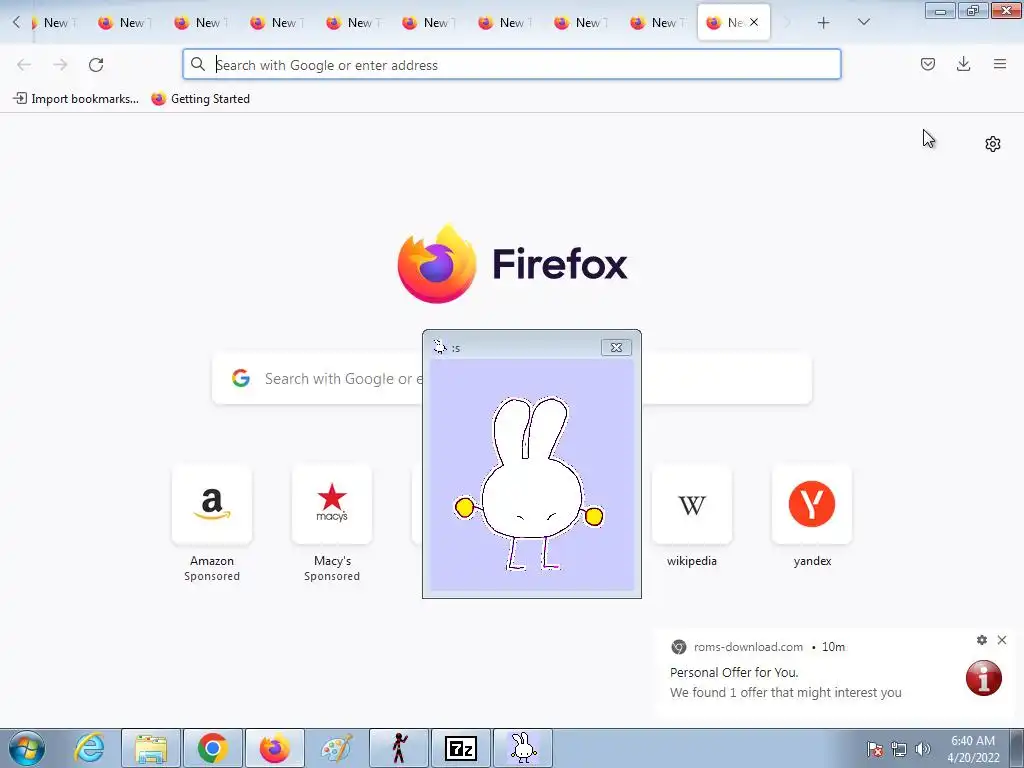Switch to the third New Tab
Screen dimensions: 1024x768
(x=200, y=23)
